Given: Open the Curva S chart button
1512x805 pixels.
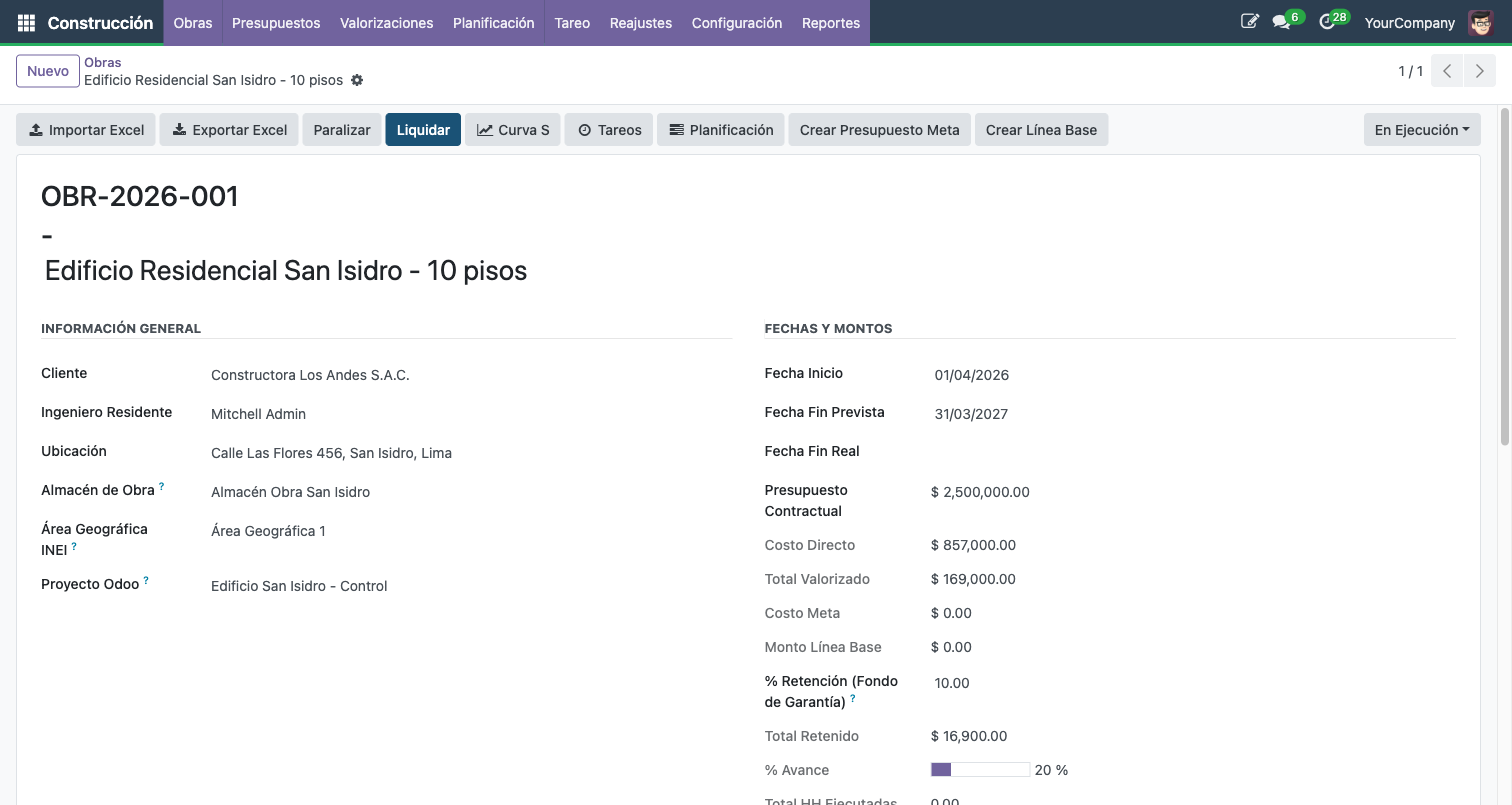Looking at the screenshot, I should (x=513, y=130).
